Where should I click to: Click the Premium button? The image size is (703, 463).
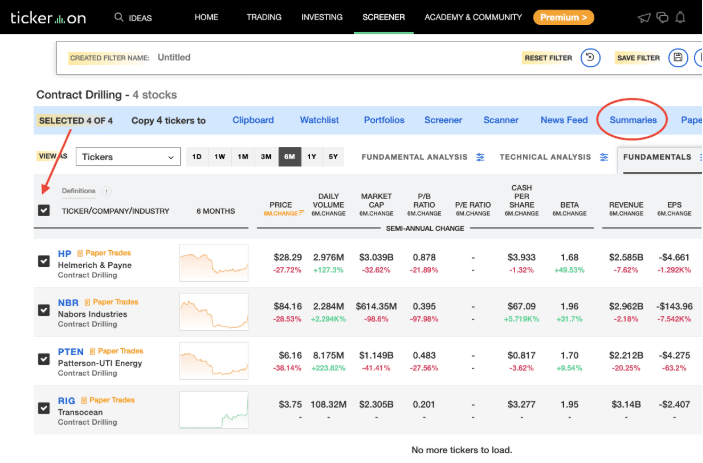[564, 17]
